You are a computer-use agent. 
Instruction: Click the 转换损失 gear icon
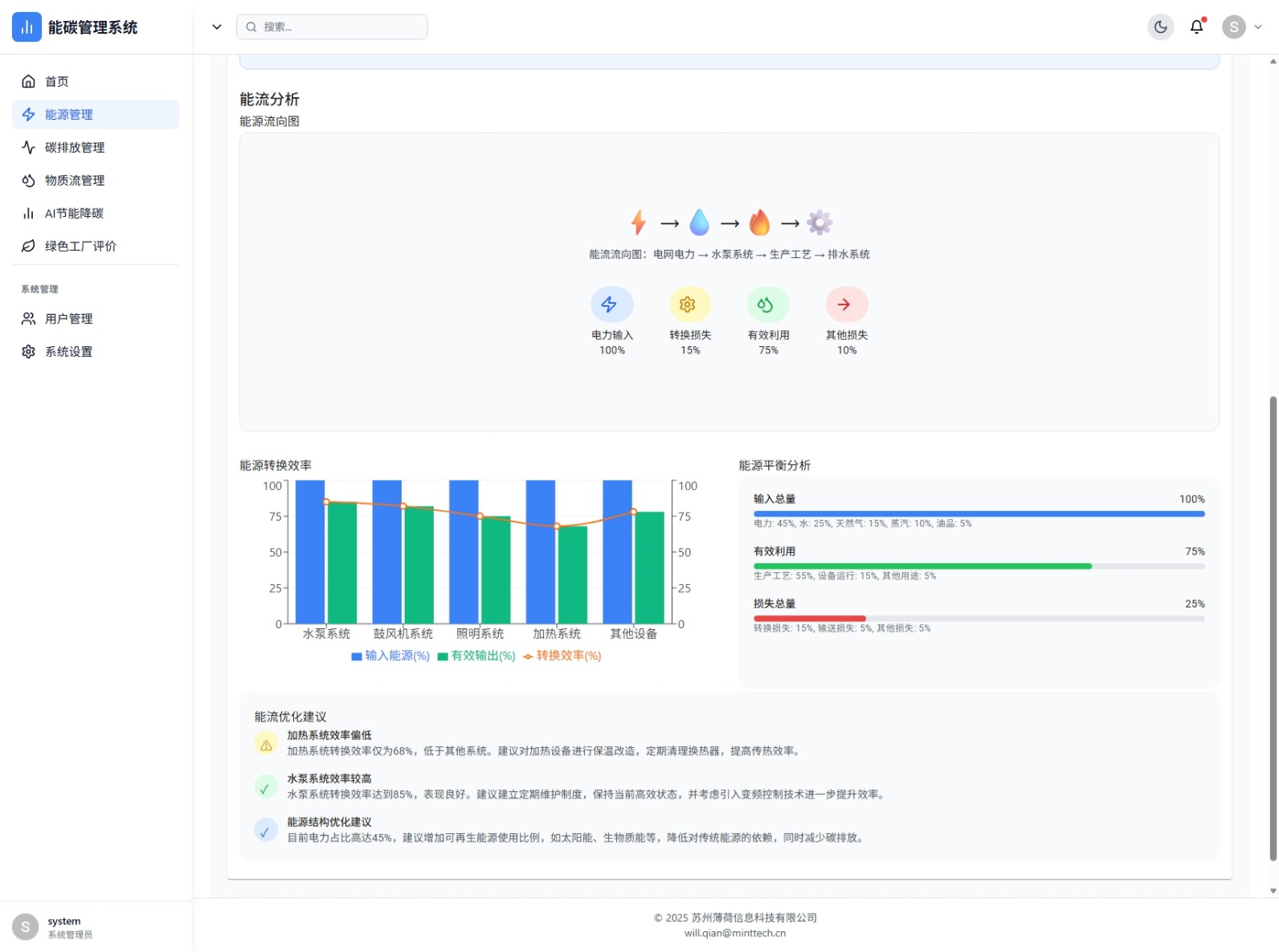tap(689, 304)
